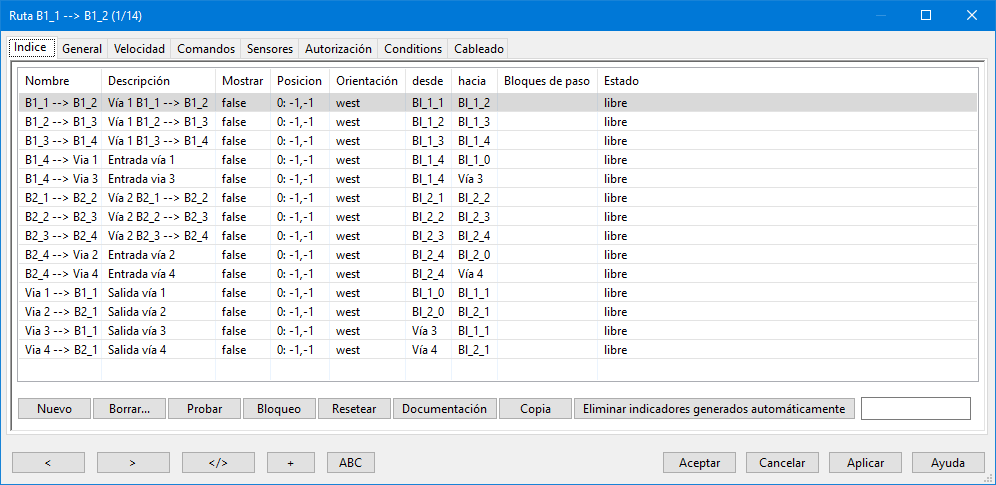Viewport: 996px width, 485px height.
Task: Click the </> button
Action: pos(218,463)
